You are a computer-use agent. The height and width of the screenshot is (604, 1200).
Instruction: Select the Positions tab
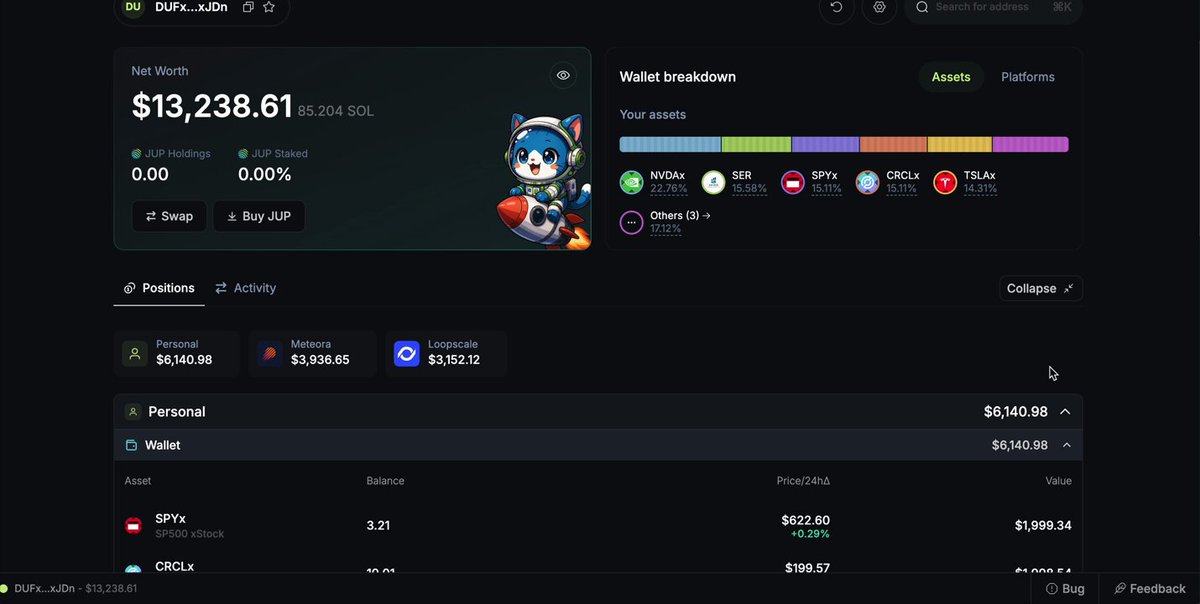159,288
